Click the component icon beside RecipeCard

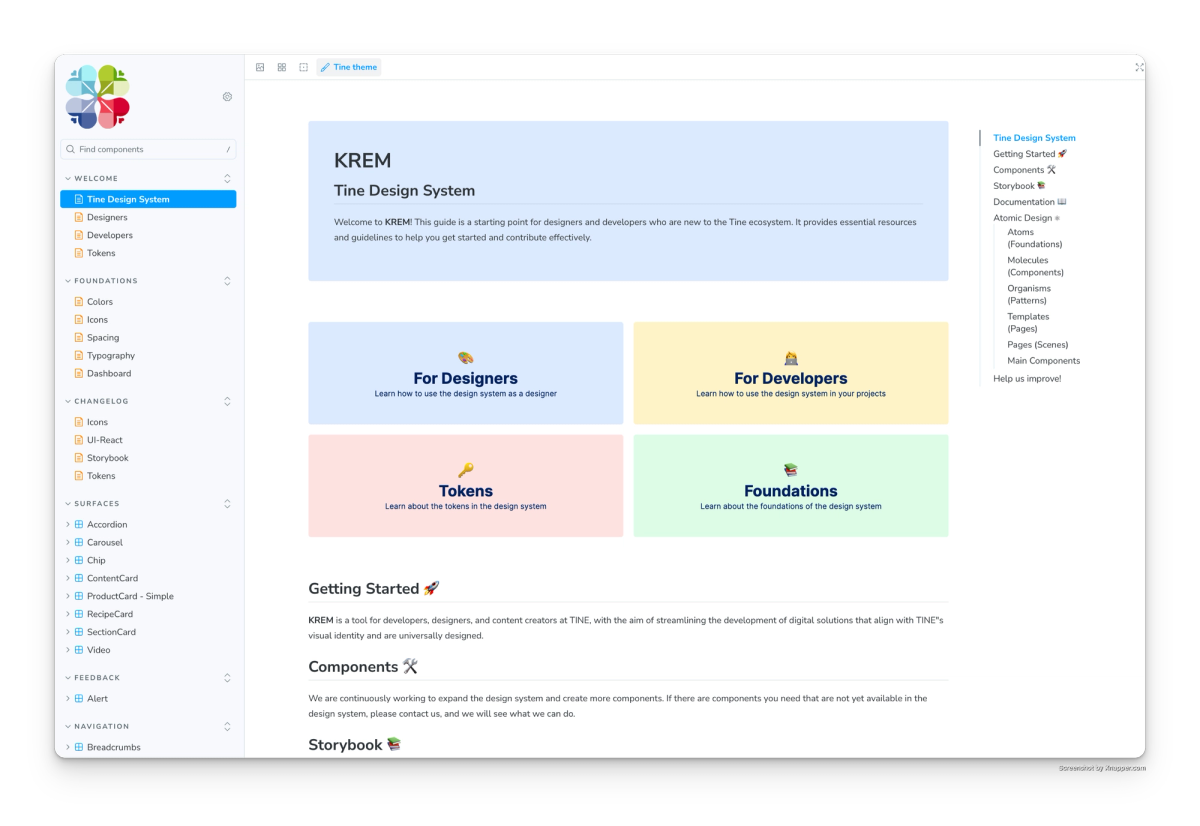coord(79,615)
